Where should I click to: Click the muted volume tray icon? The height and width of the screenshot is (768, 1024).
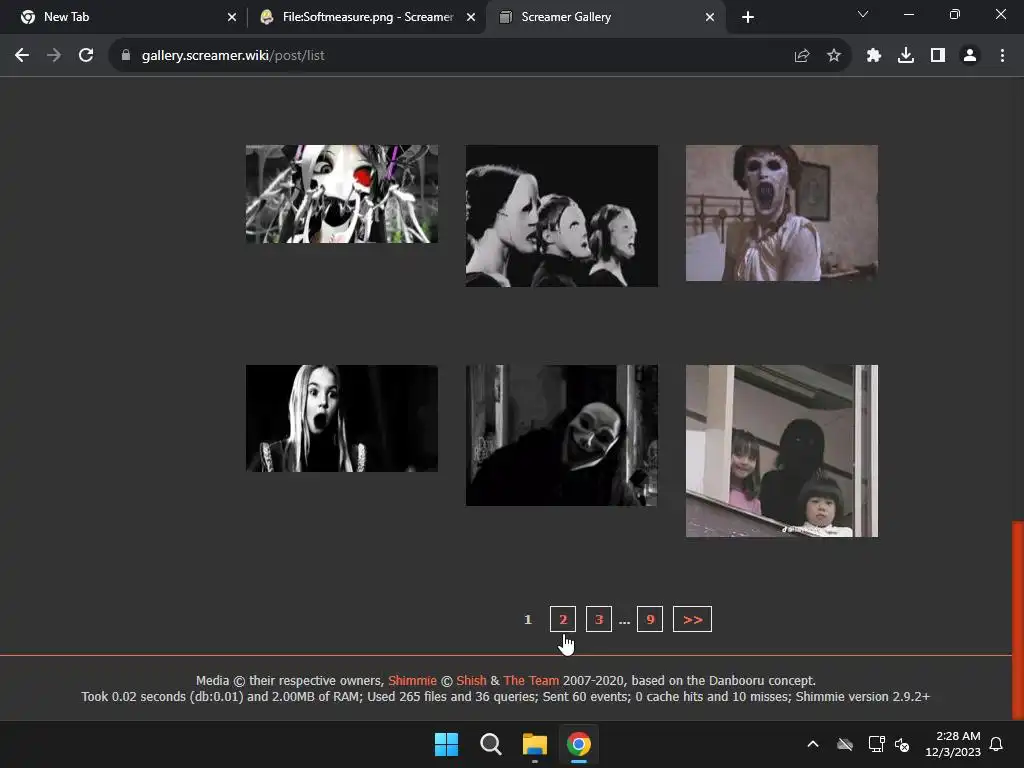click(902, 744)
